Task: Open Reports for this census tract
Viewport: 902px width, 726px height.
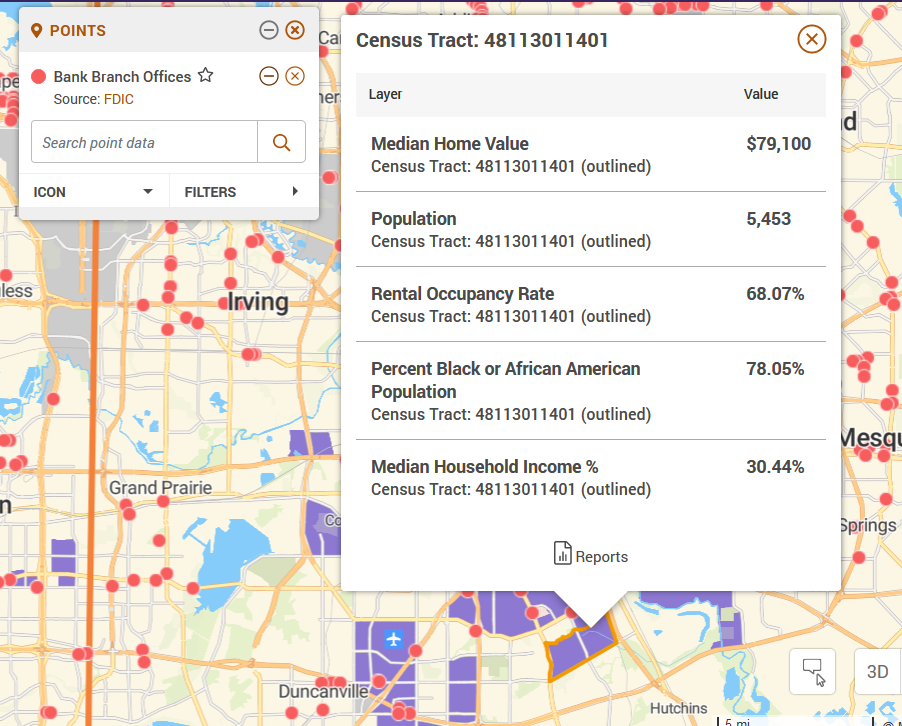Action: point(591,556)
